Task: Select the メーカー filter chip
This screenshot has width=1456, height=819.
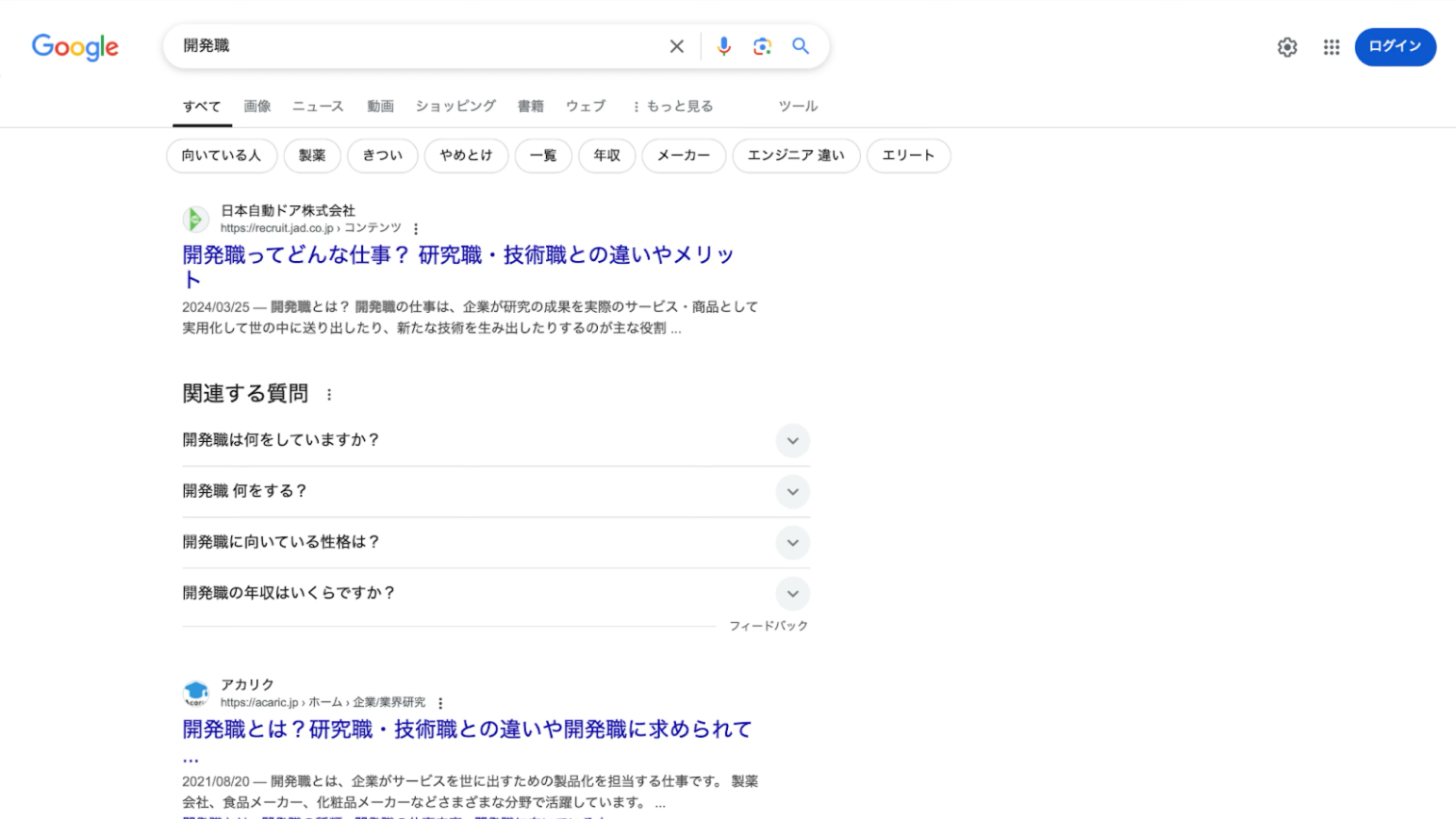Action: [684, 156]
